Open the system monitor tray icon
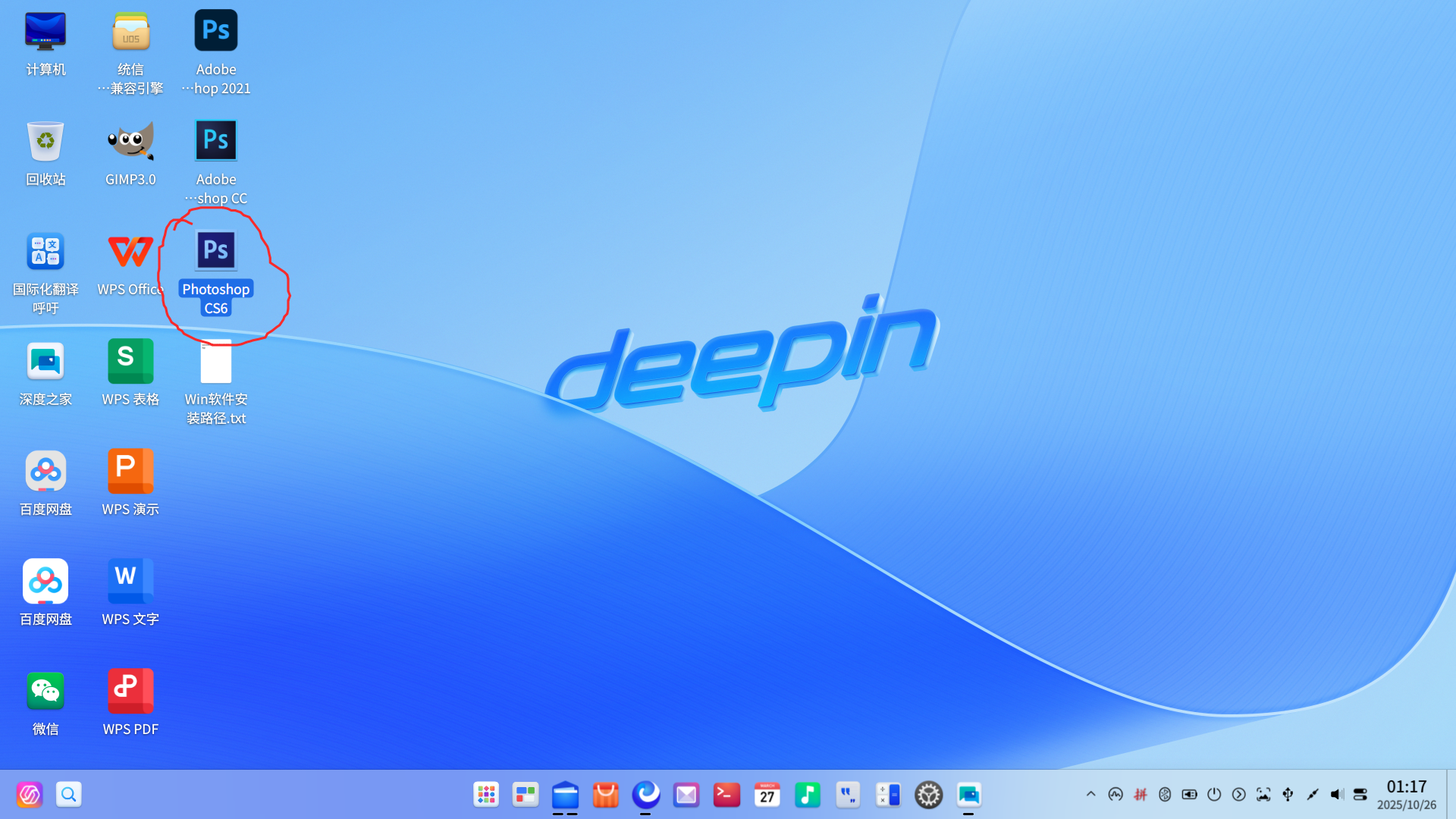 1116,794
